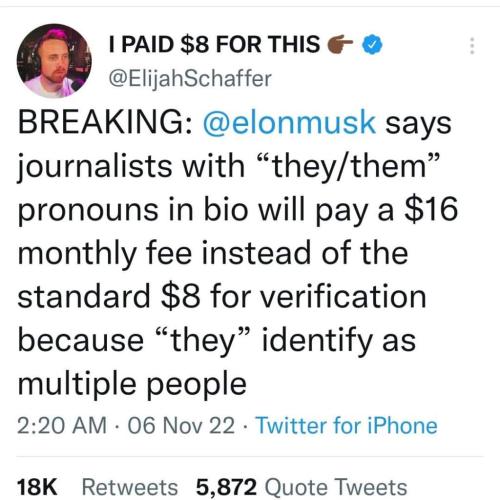
Task: Open the "I PAID $8 FOR THIS" display name
Action: coord(214,44)
